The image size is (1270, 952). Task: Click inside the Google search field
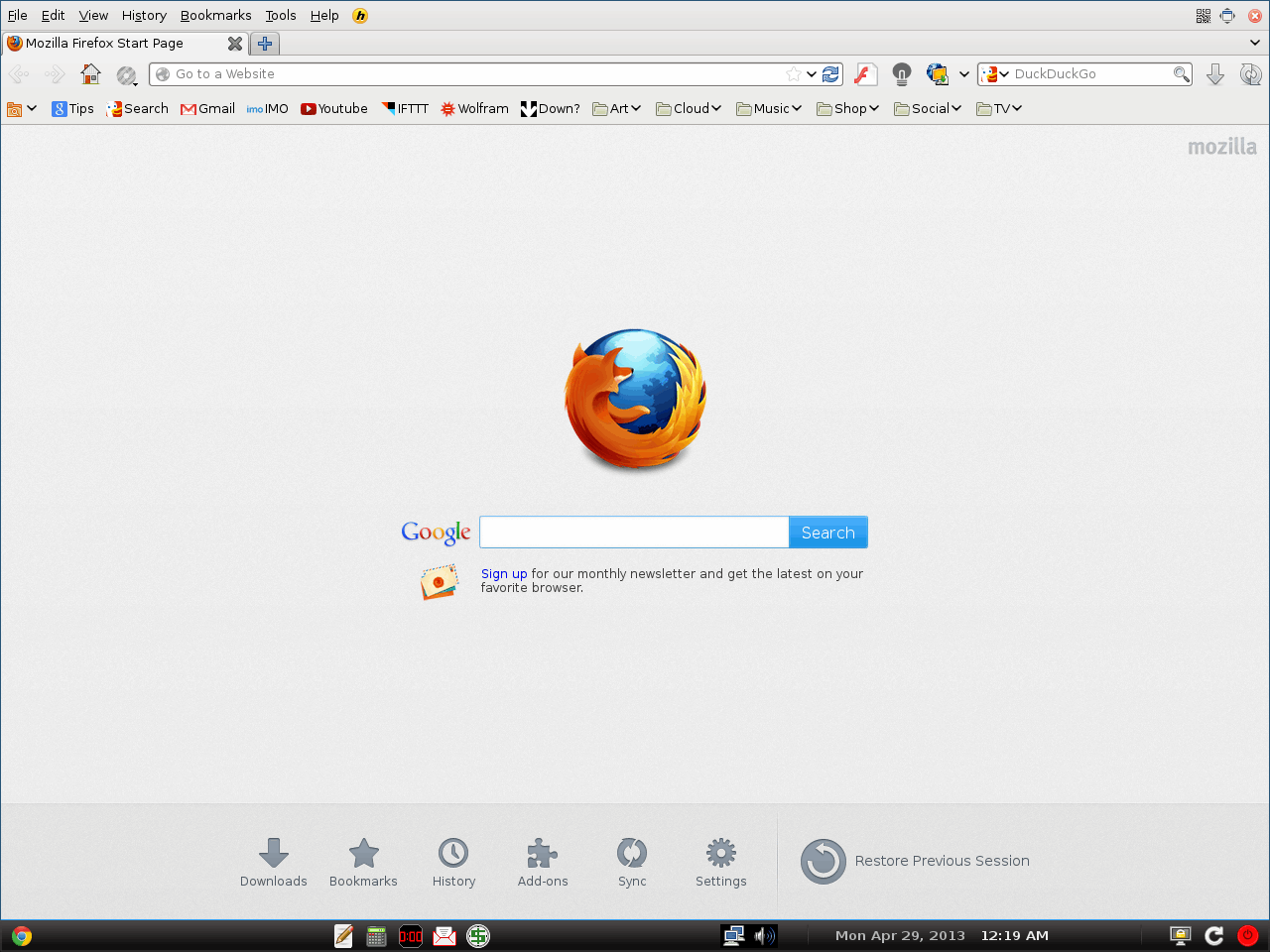[634, 533]
